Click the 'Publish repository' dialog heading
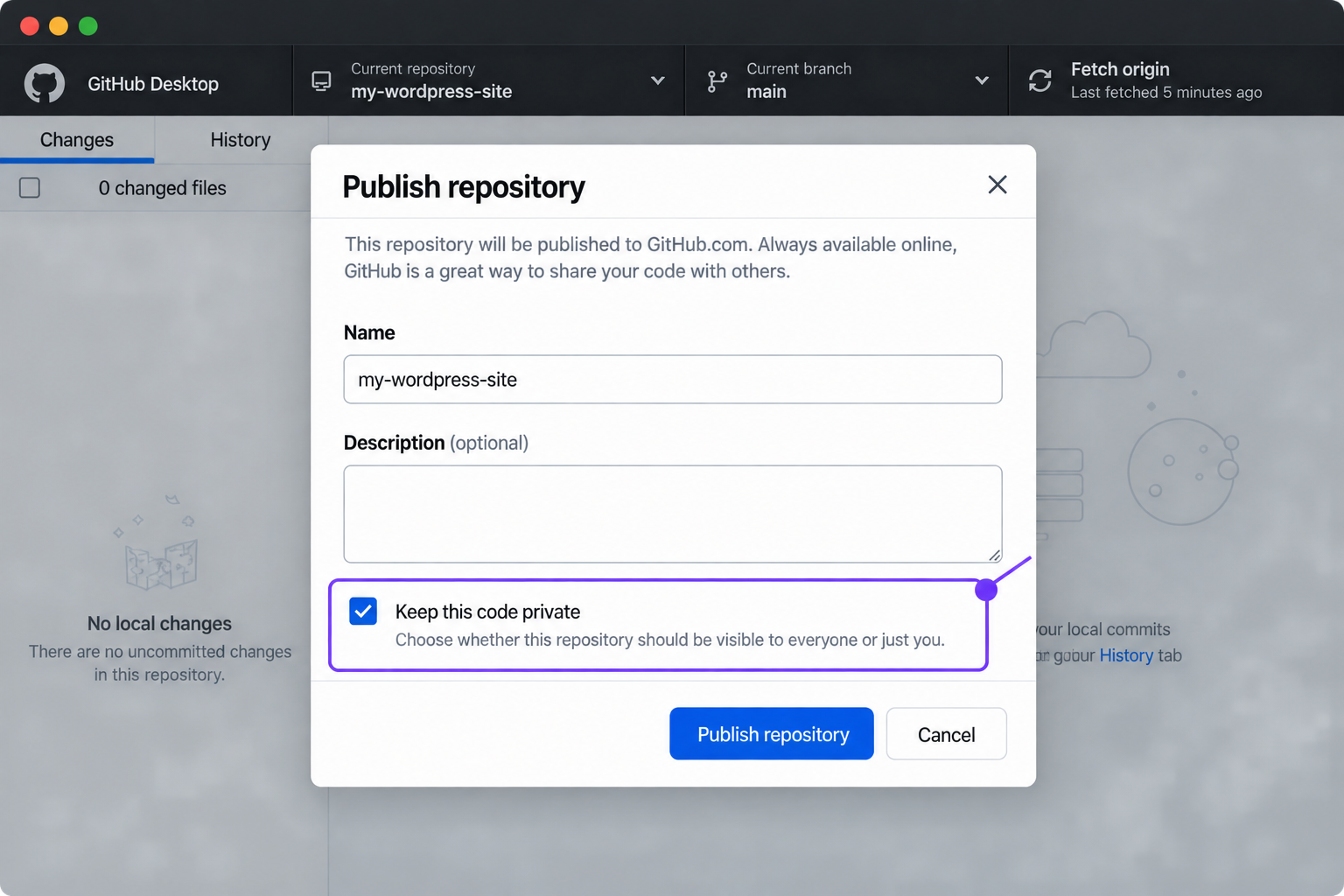Viewport: 1344px width, 896px height. click(464, 187)
